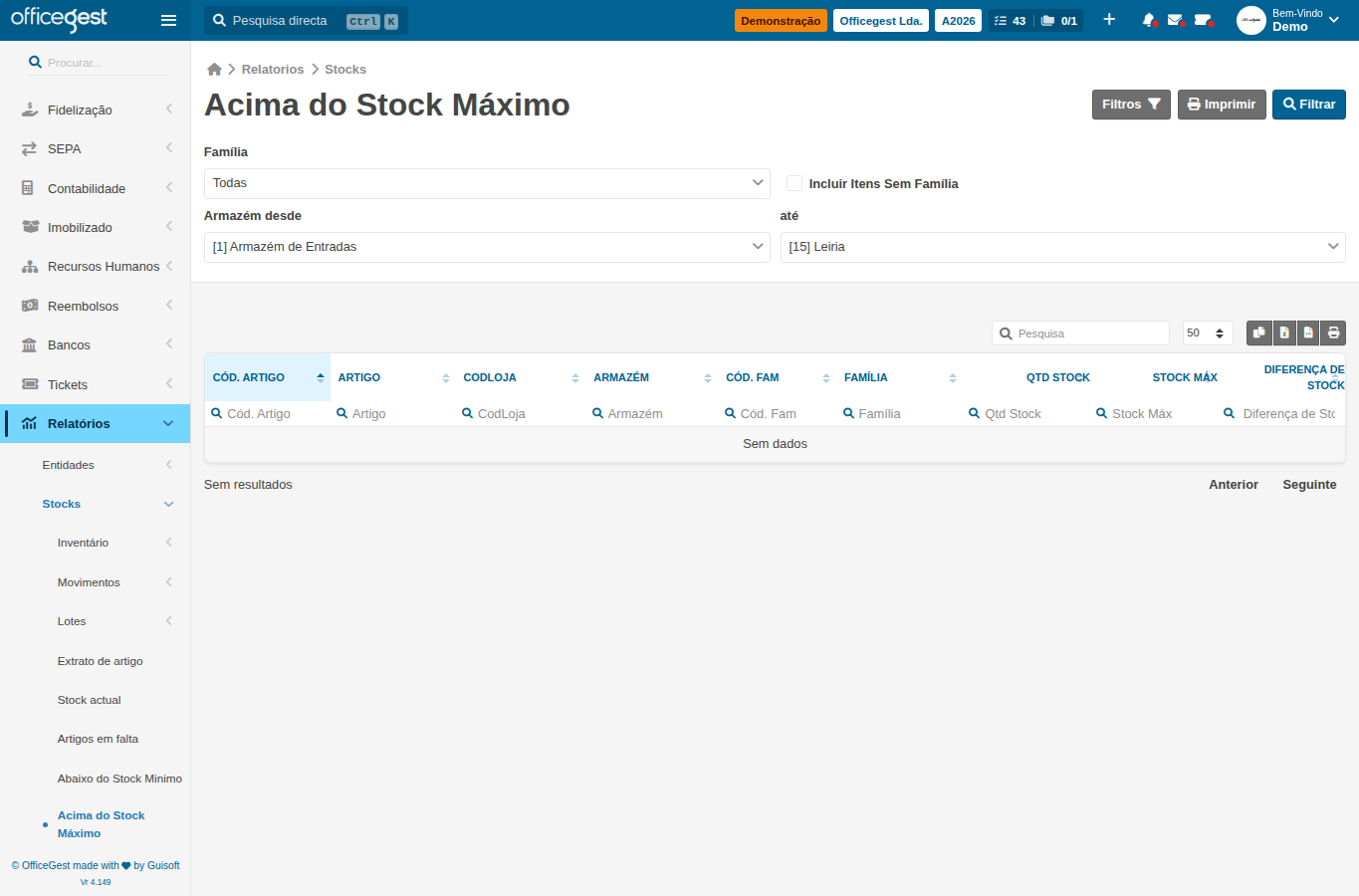Open the Armazém desde dropdown
This screenshot has width=1359, height=896.
point(487,247)
